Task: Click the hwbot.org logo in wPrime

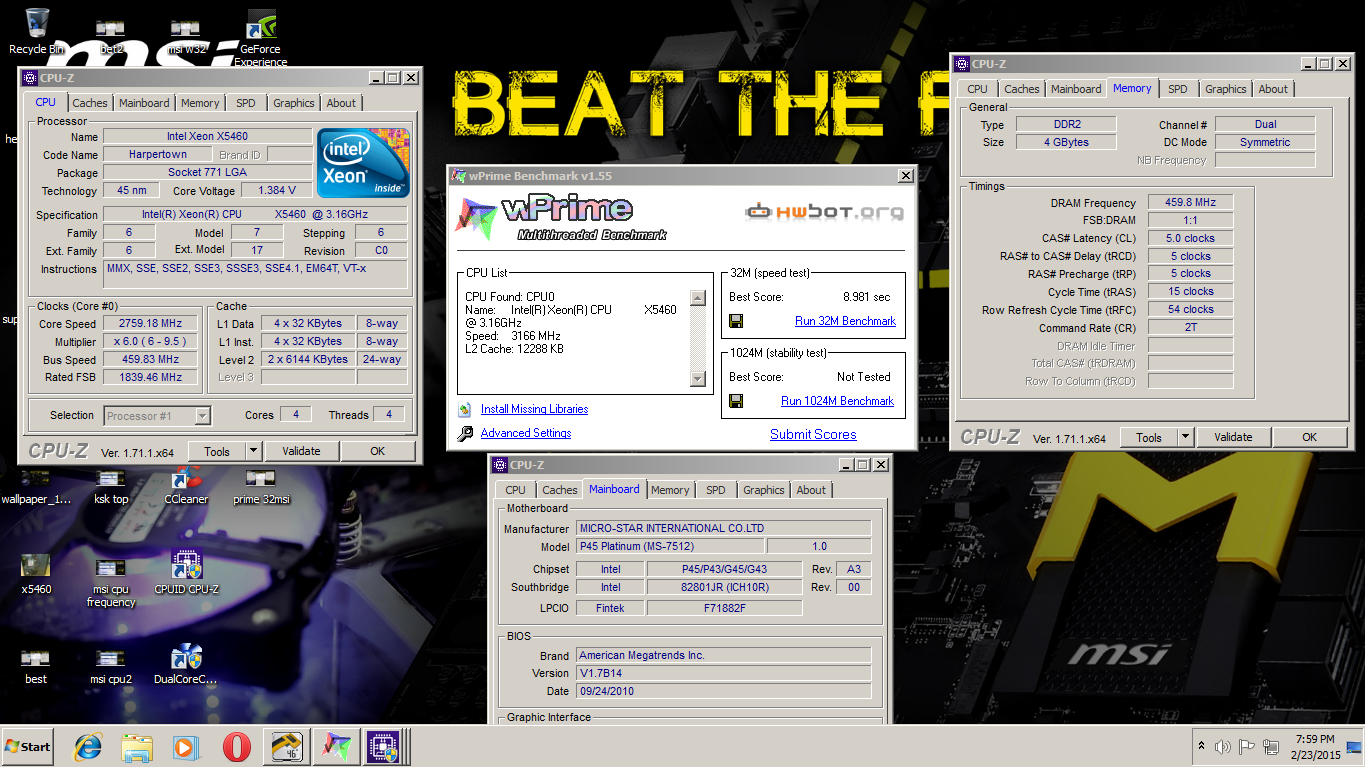Action: (x=825, y=211)
